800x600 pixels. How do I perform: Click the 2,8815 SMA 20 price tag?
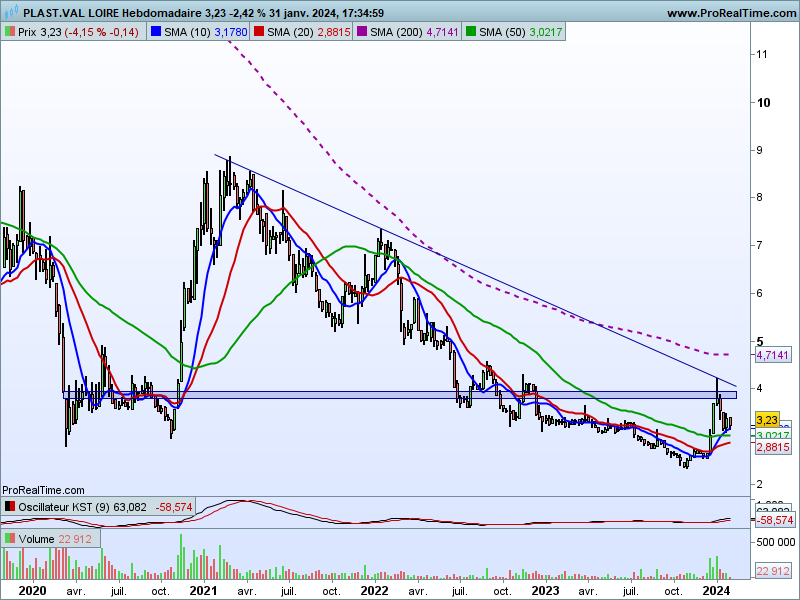pos(772,447)
